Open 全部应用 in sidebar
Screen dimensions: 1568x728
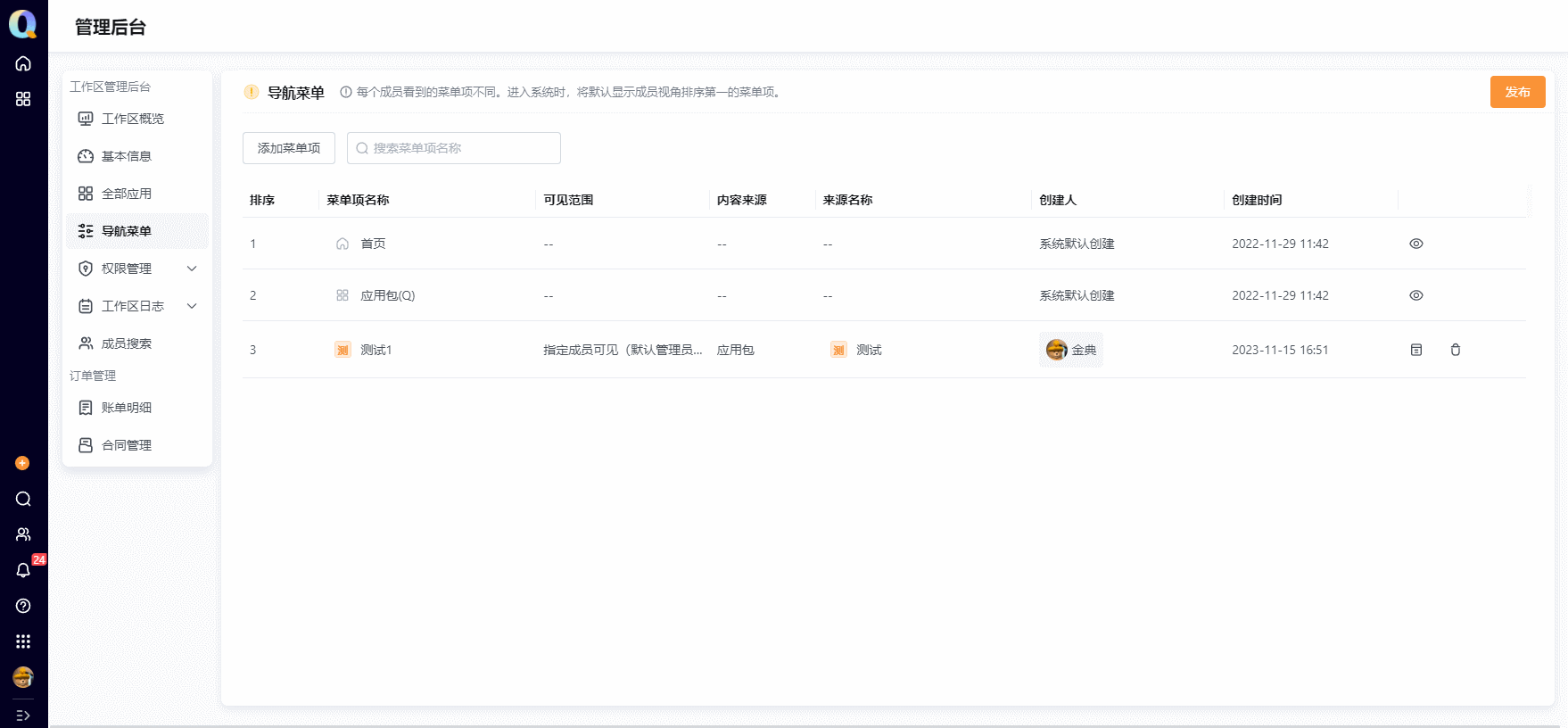[x=136, y=194]
